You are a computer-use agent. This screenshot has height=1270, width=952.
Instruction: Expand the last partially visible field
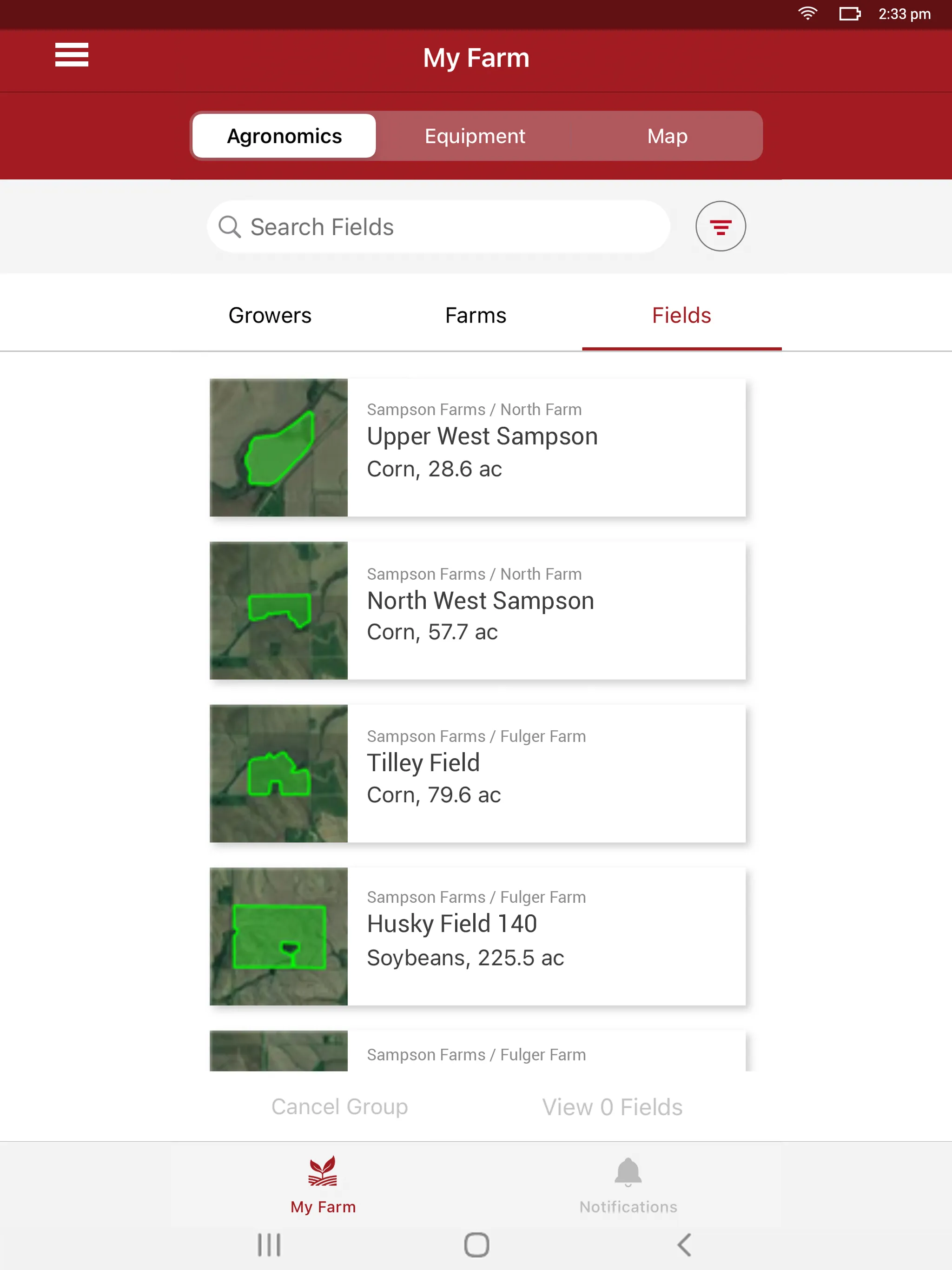477,1052
